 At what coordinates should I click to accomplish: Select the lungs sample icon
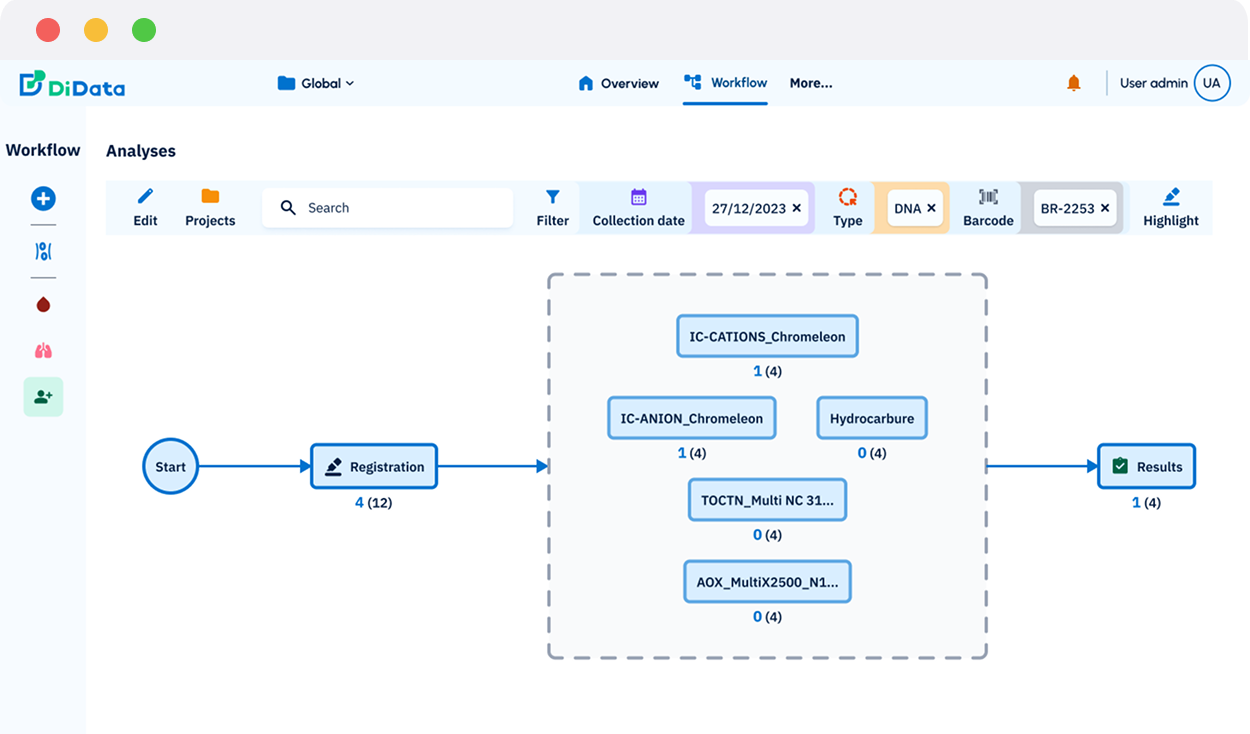pos(43,350)
